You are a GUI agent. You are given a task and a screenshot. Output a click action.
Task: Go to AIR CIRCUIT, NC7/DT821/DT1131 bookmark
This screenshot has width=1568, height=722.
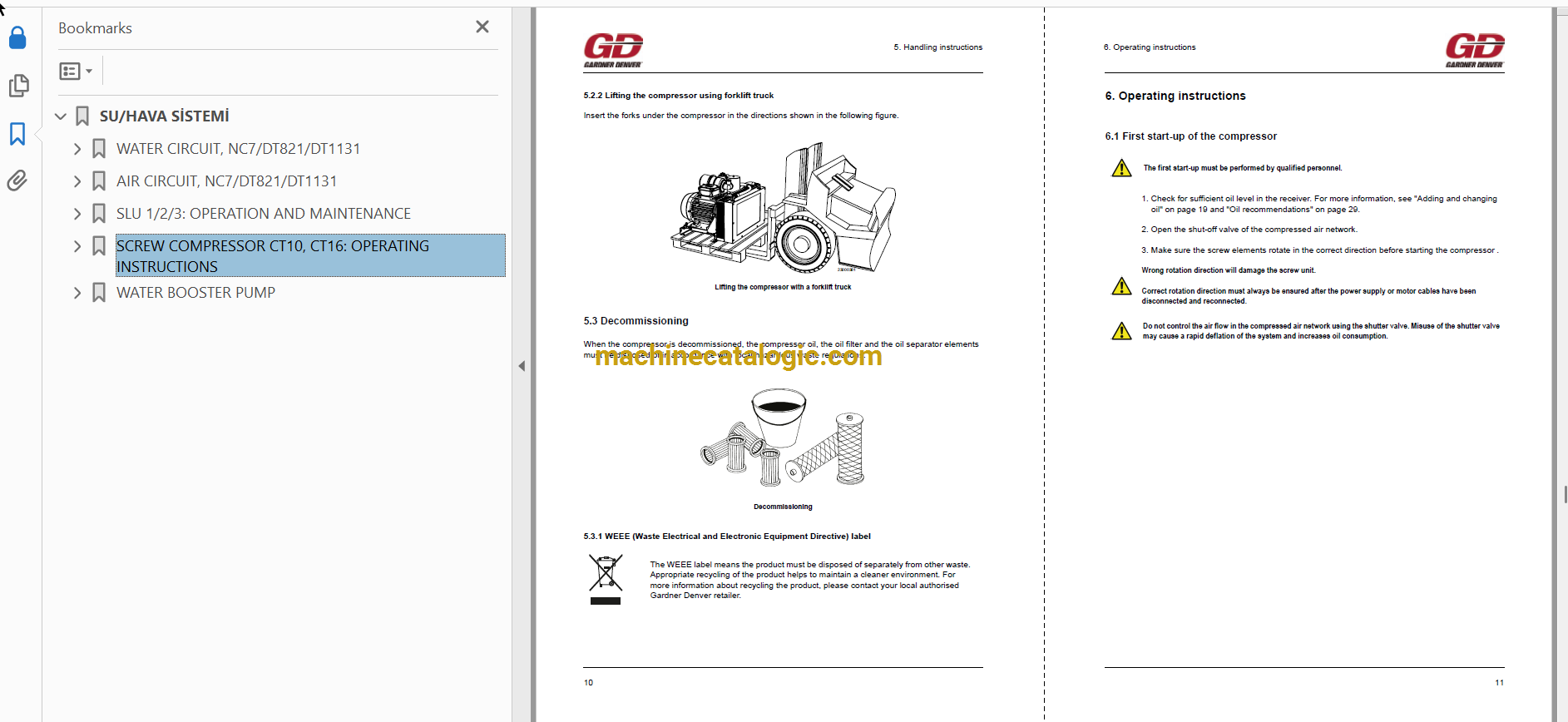pyautogui.click(x=226, y=181)
